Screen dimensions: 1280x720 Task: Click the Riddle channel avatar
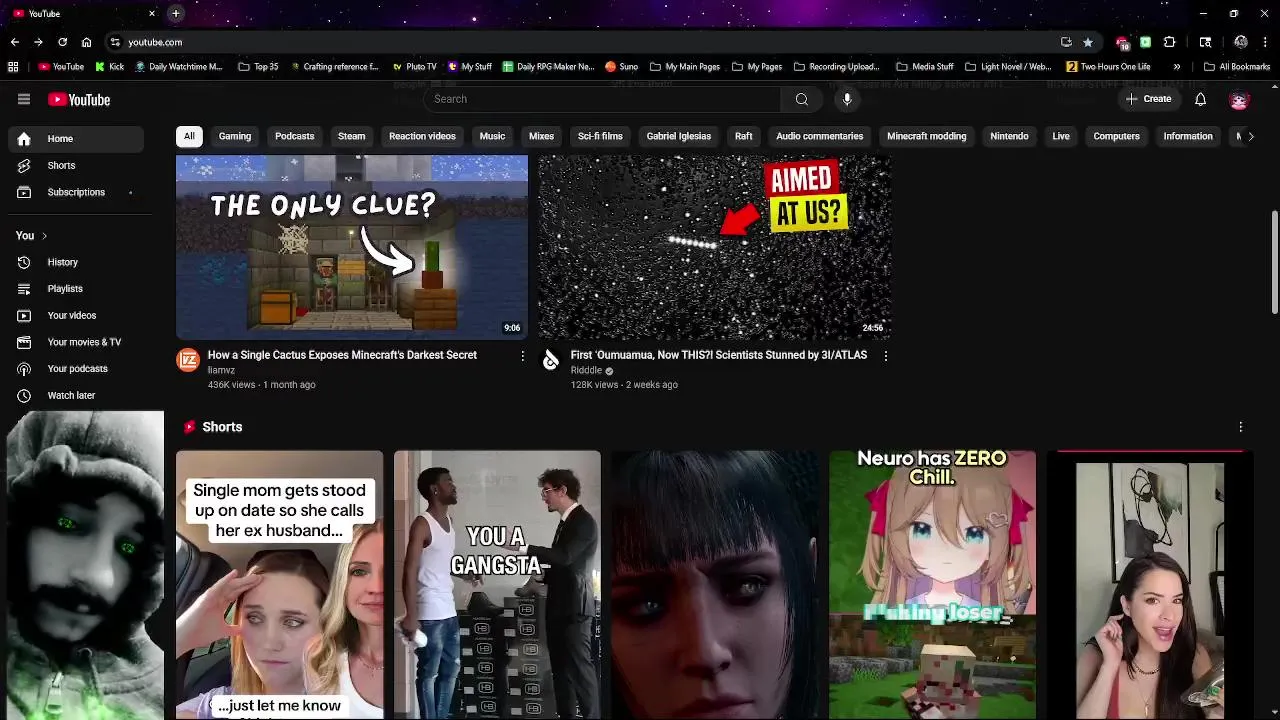click(550, 360)
